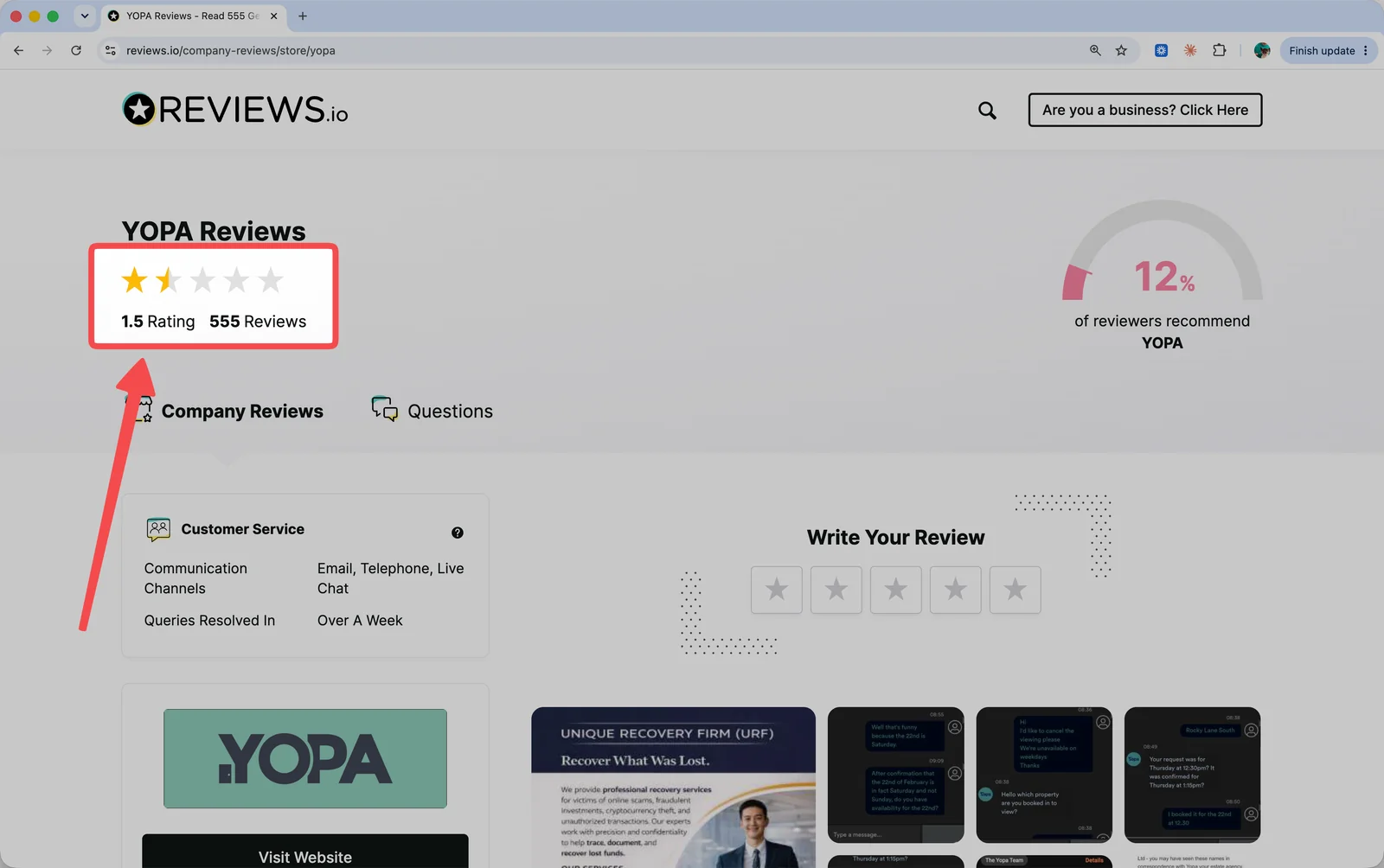This screenshot has height=868, width=1384.
Task: Select five stars in Write Your Review
Action: [x=1016, y=590]
